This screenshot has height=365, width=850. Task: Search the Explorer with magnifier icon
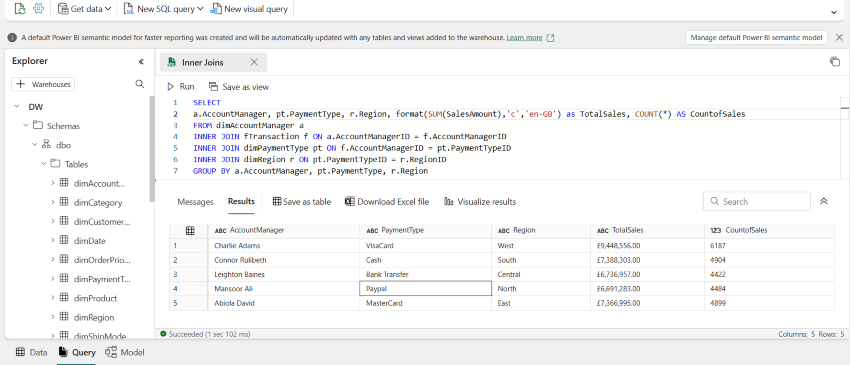click(139, 84)
